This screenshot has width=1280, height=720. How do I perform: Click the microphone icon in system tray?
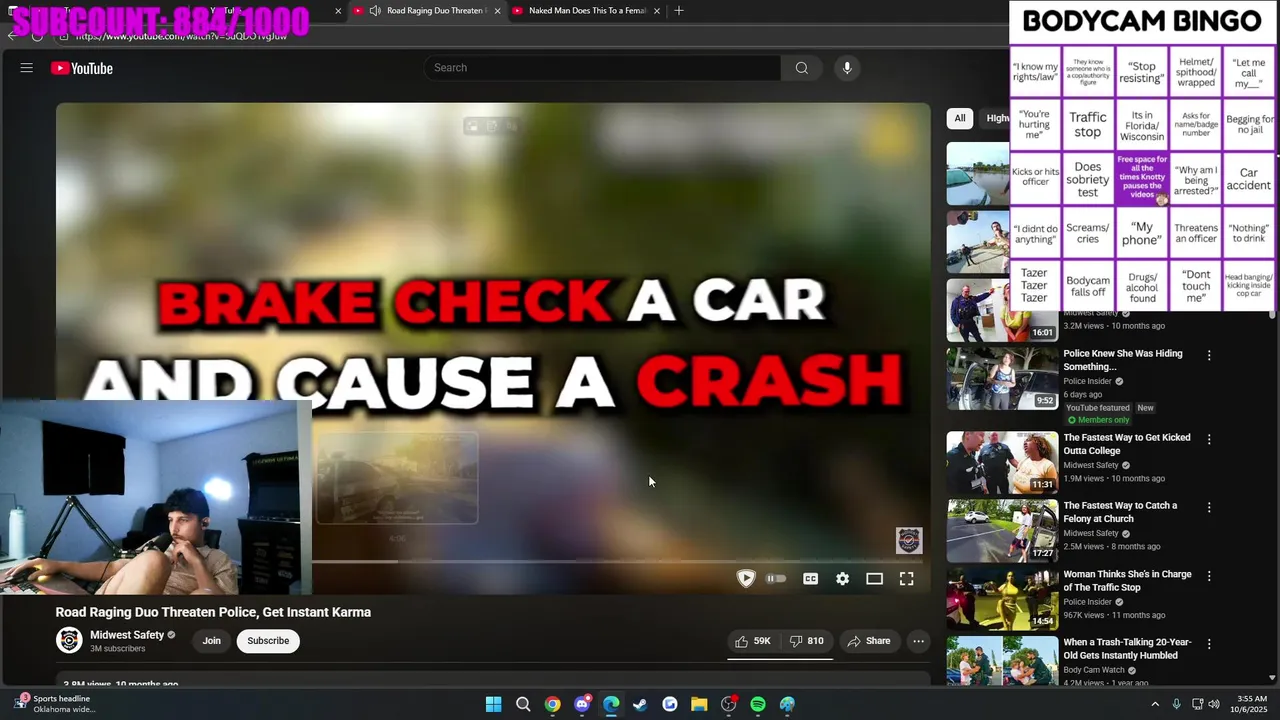1176,704
